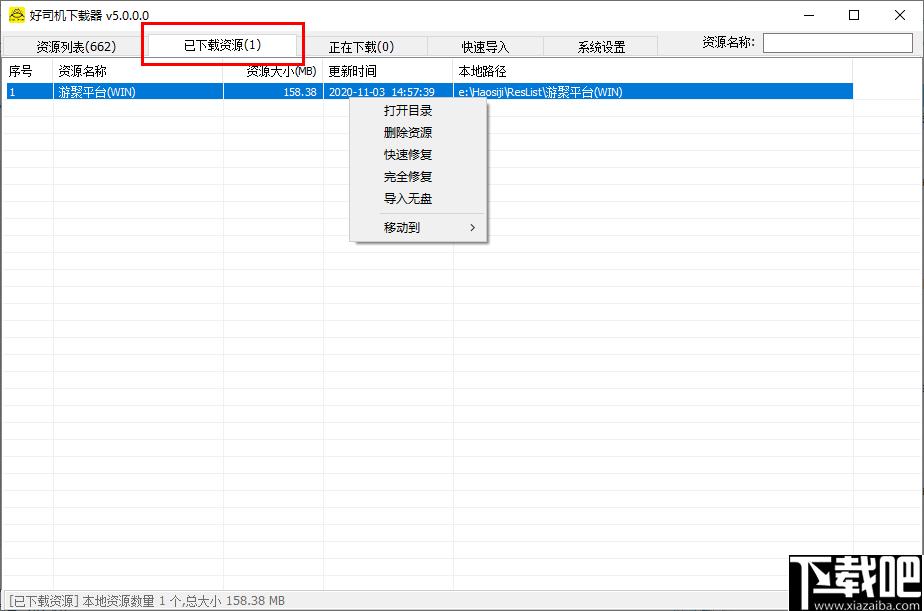Sort by the 本地路径 column header
Image resolution: width=924 pixels, height=611 pixels.
tap(653, 71)
